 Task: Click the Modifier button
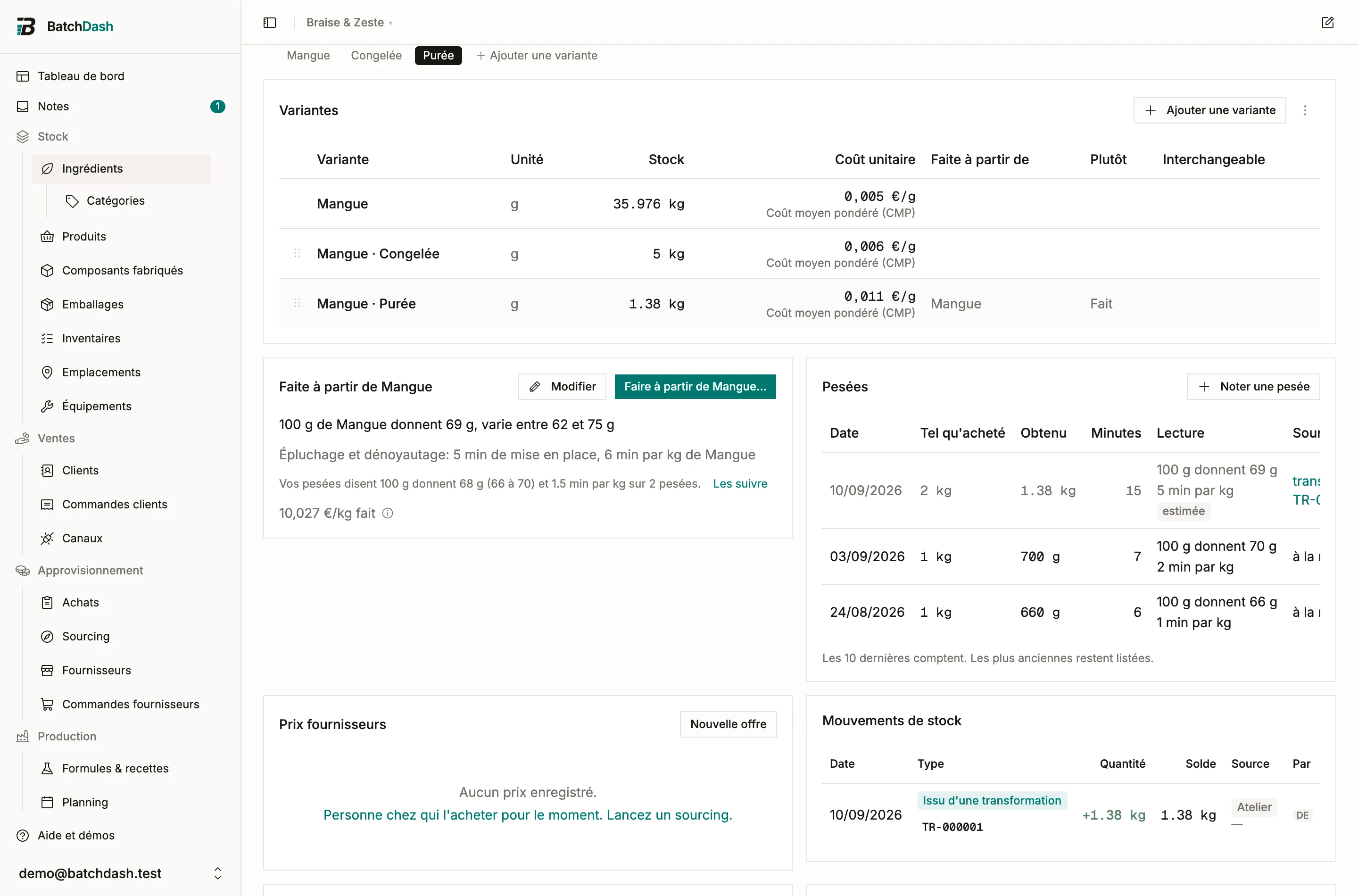[x=562, y=387]
